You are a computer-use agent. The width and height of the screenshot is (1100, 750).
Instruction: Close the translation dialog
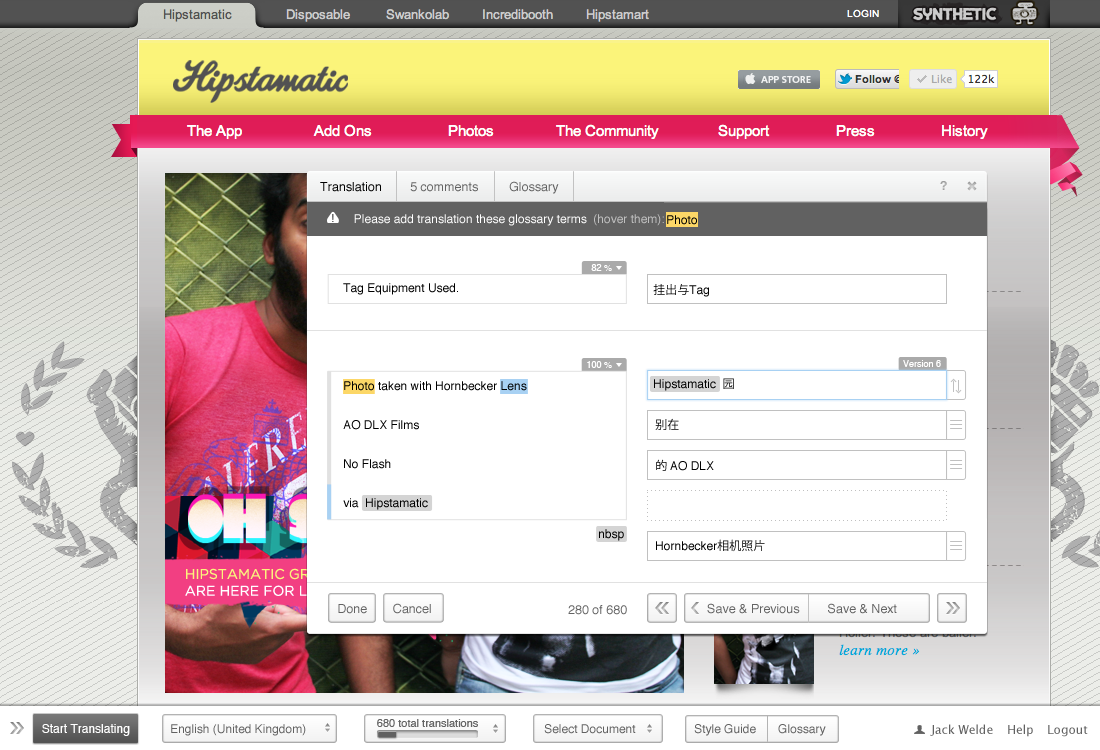point(972,186)
